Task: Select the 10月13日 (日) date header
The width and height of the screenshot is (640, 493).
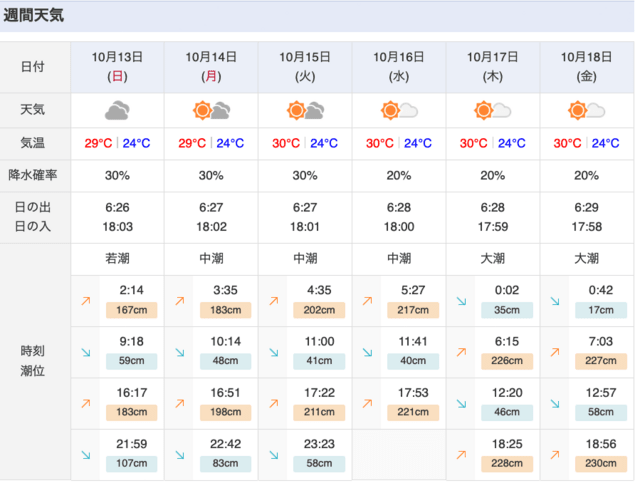Action: (x=118, y=67)
